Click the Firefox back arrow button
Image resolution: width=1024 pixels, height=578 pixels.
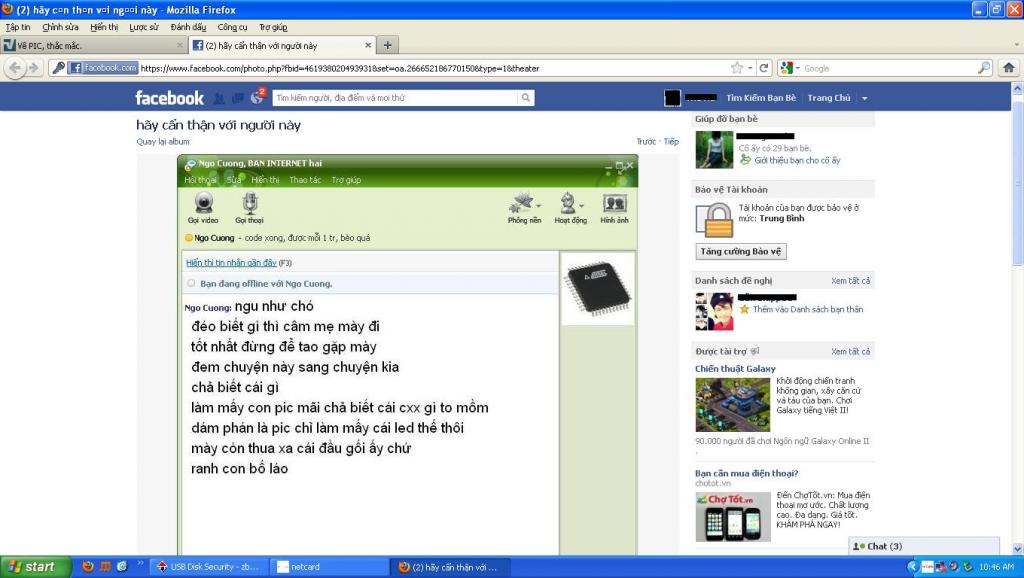click(x=15, y=68)
